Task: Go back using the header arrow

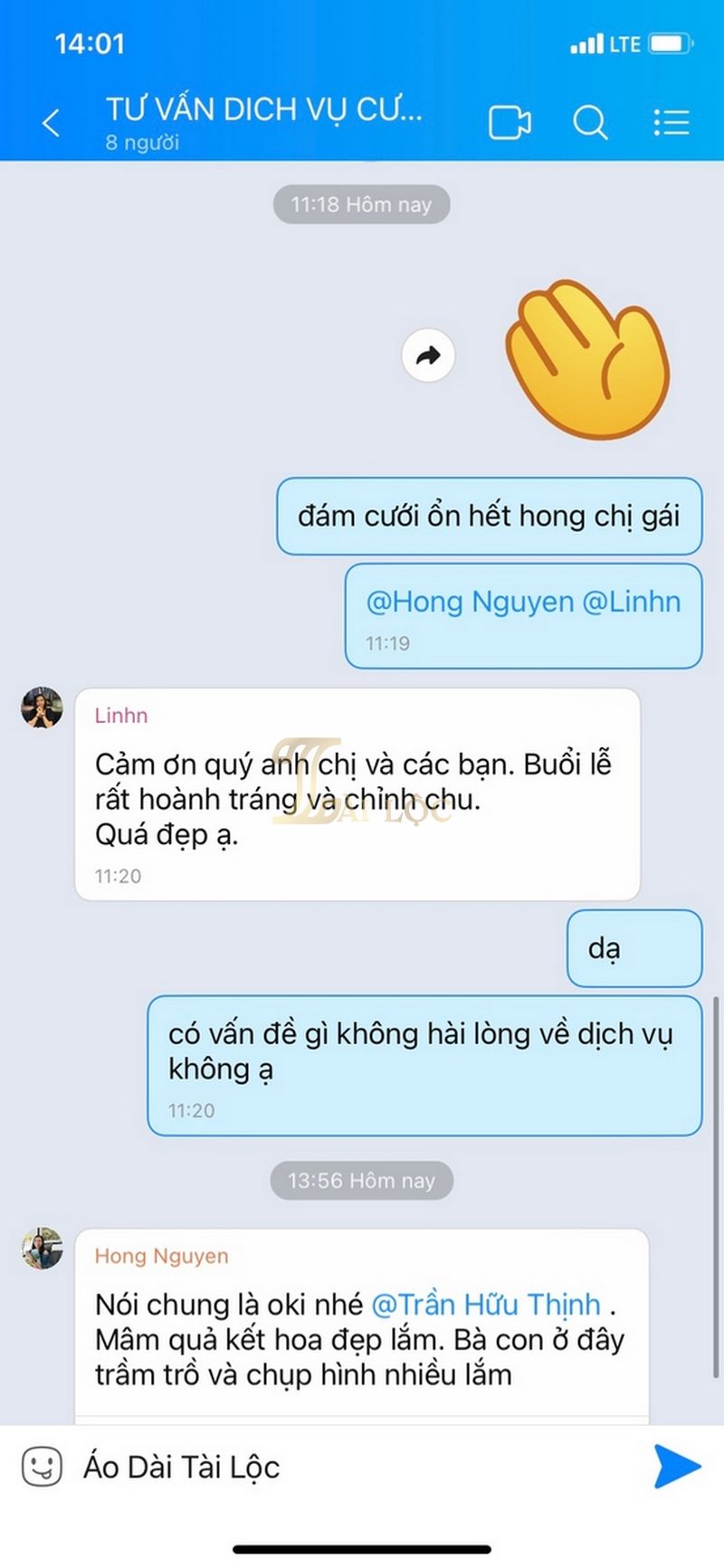Action: coord(52,123)
